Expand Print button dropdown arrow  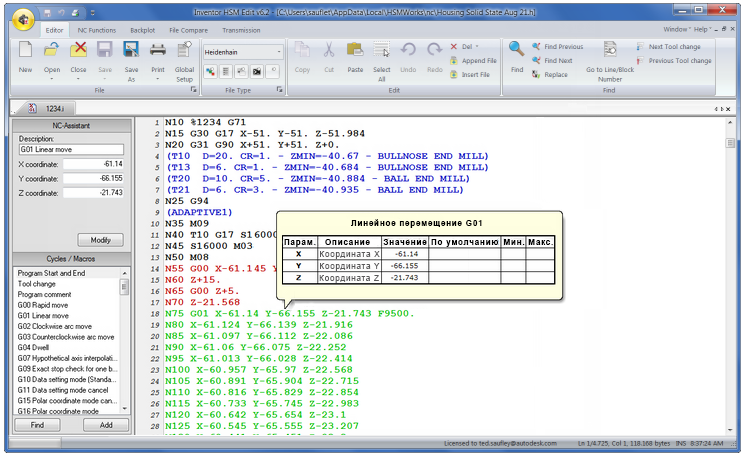(157, 79)
